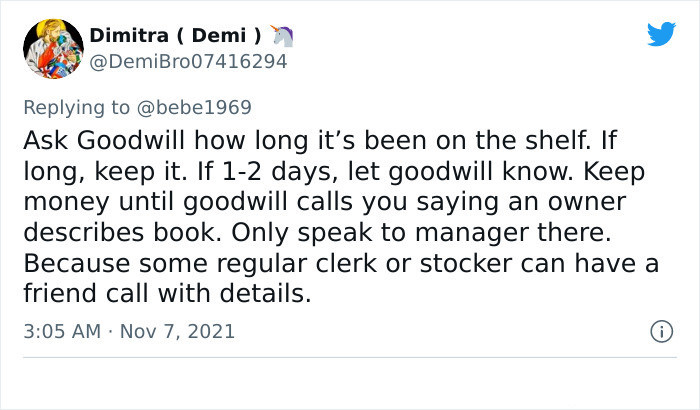Click the Twitter bird logo
The width and height of the screenshot is (700, 410).
click(x=661, y=34)
